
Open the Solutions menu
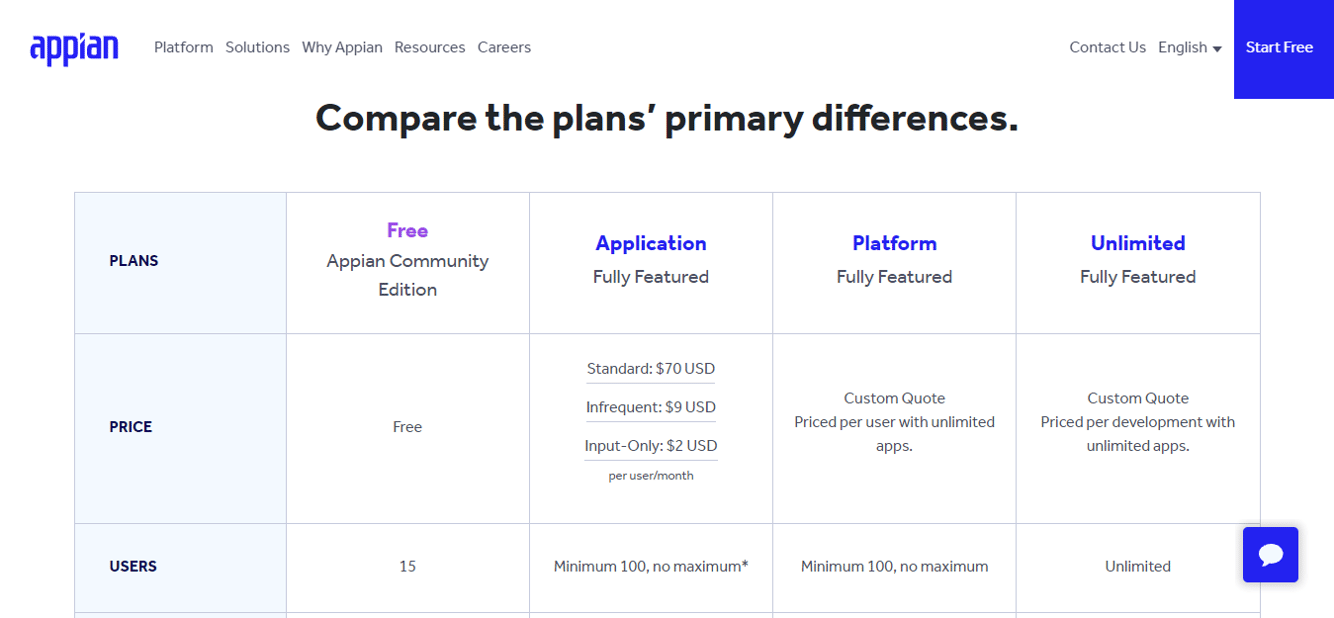[x=257, y=47]
